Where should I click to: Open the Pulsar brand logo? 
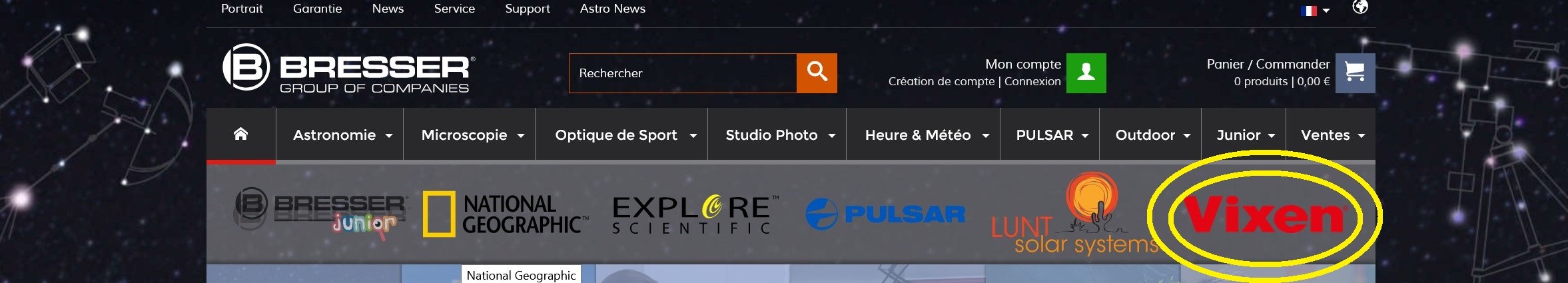[x=885, y=214]
